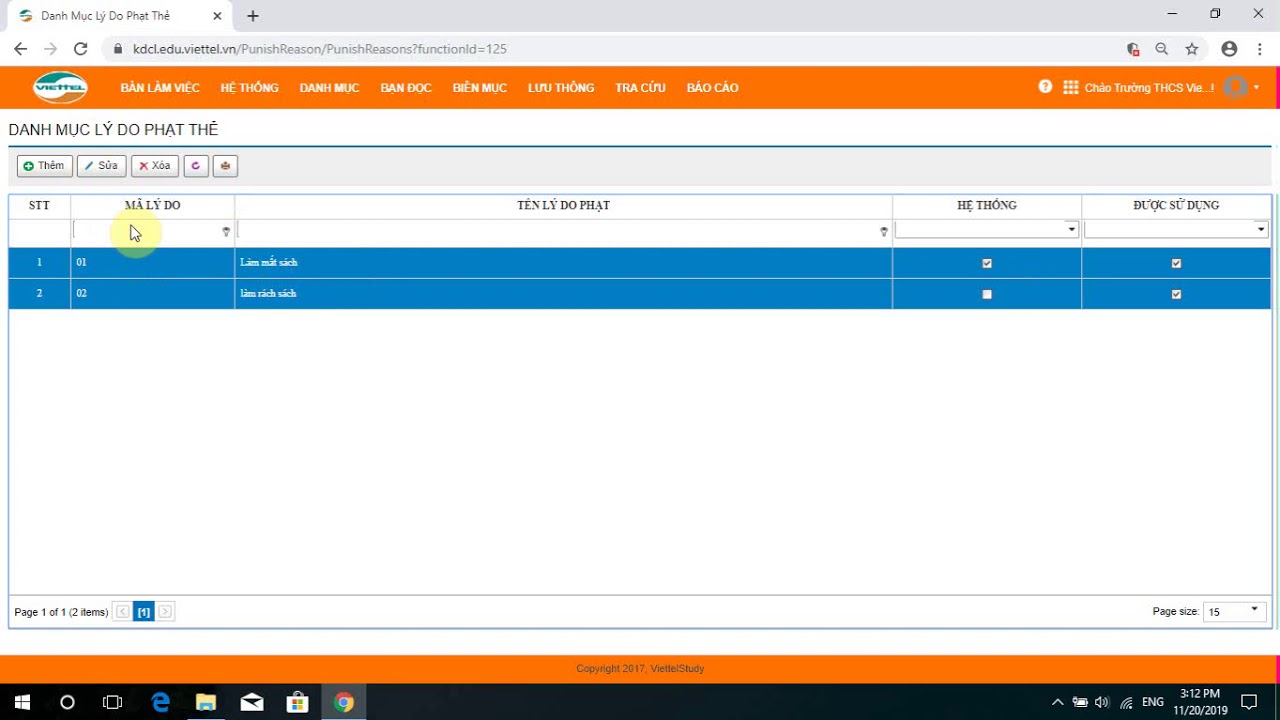Click the Sửa button
This screenshot has width=1280, height=720.
click(x=102, y=166)
